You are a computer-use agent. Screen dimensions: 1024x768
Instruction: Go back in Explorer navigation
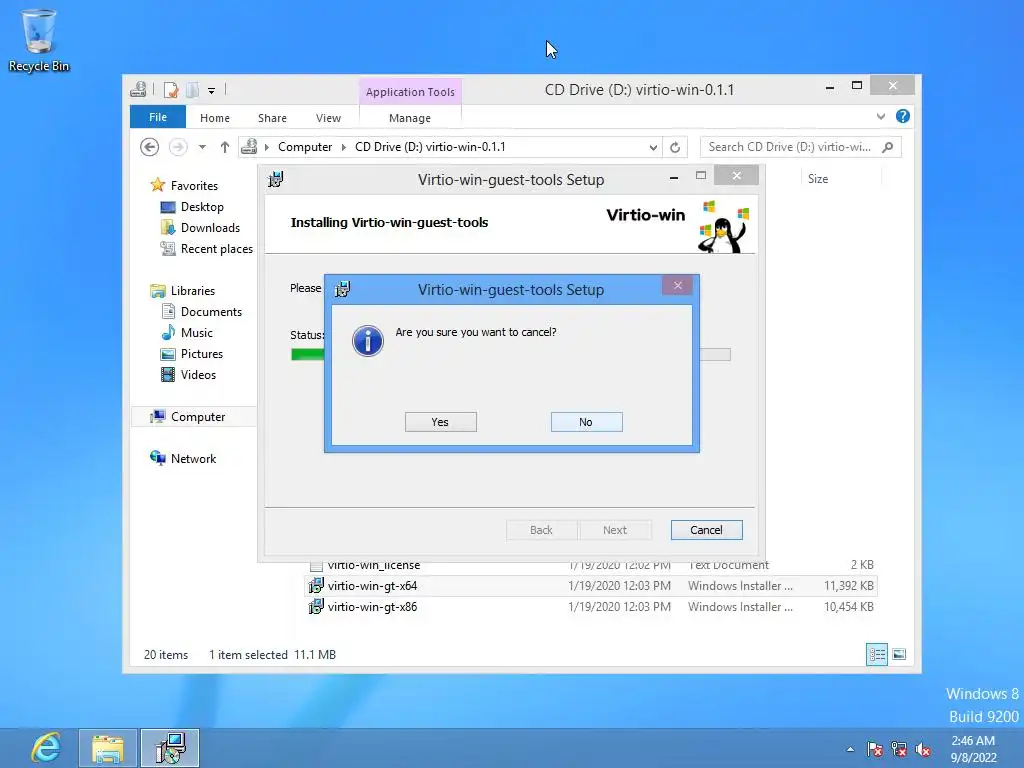tap(150, 147)
